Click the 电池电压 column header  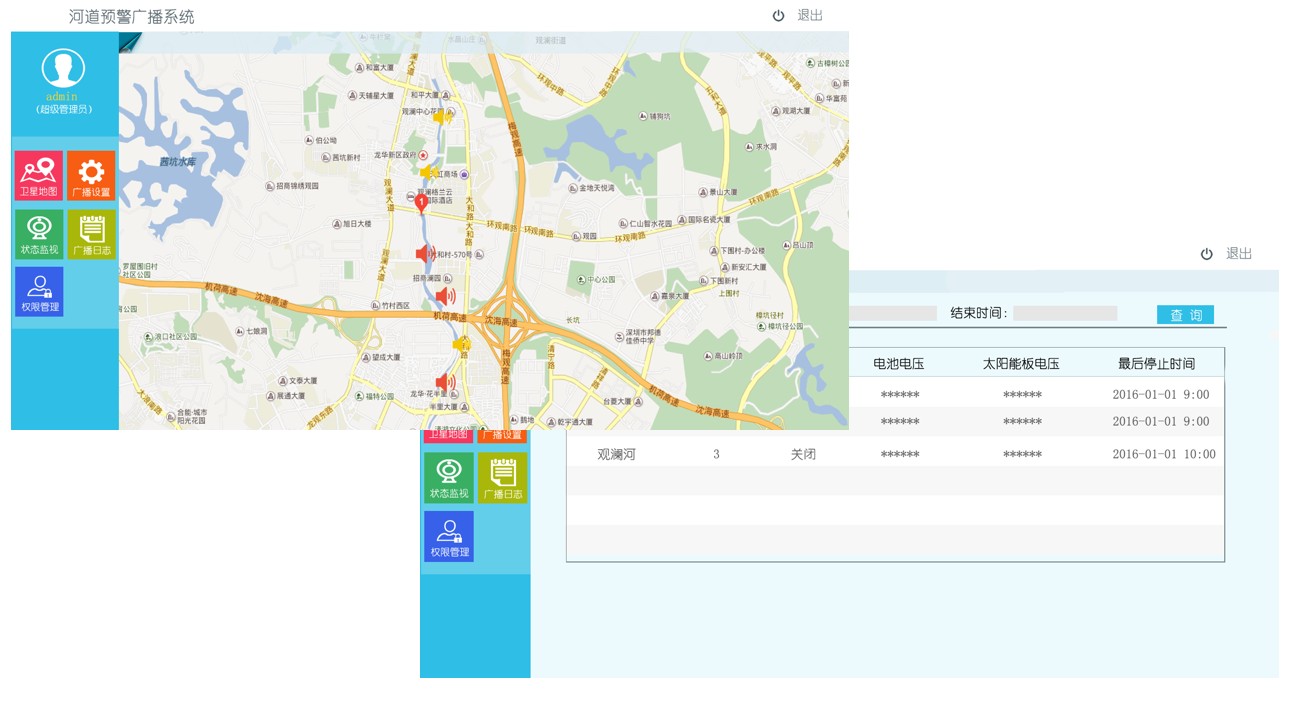point(899,364)
